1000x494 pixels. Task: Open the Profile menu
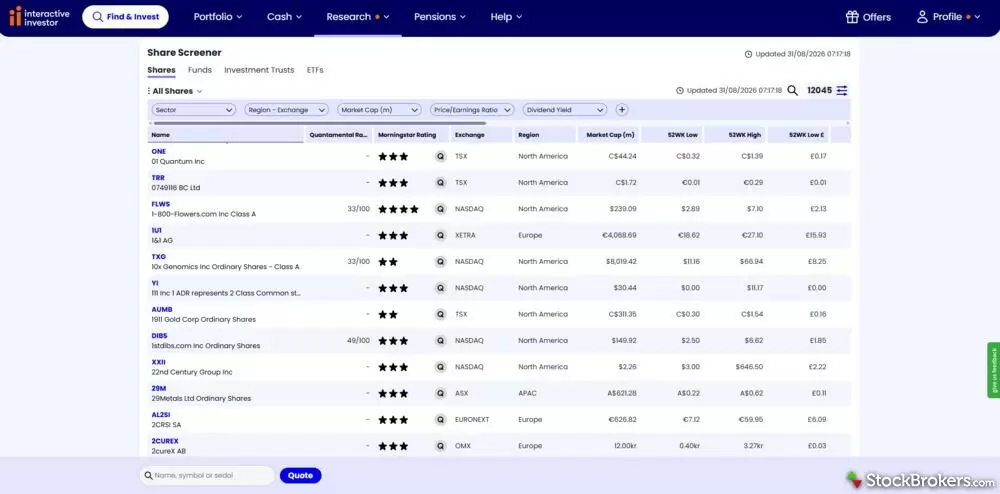(x=948, y=17)
